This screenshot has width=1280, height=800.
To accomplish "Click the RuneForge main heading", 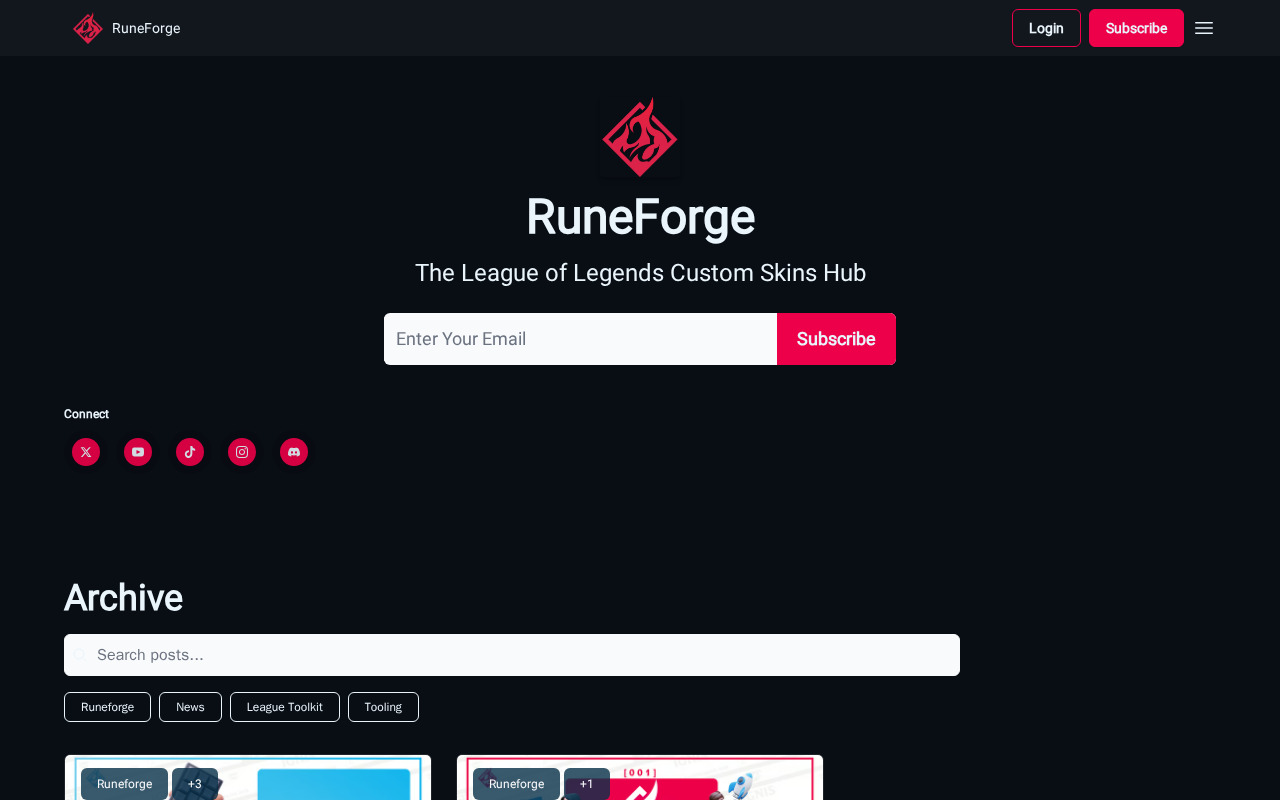I will 640,217.
